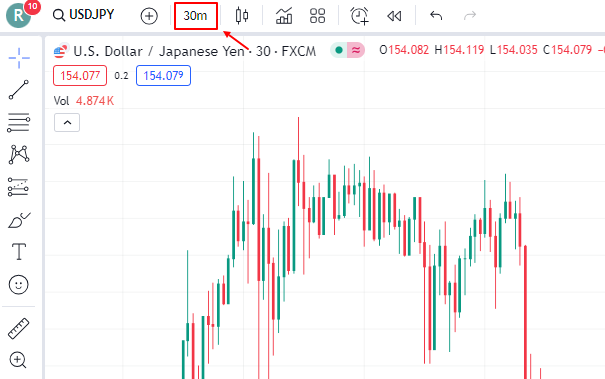Open the emoji icons tool

point(19,285)
